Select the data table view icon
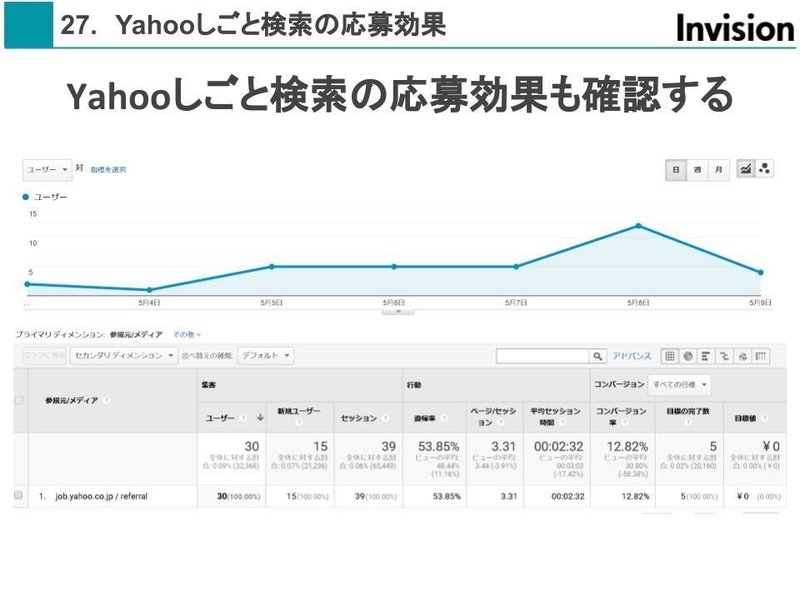The height and width of the screenshot is (600, 800). 670,356
